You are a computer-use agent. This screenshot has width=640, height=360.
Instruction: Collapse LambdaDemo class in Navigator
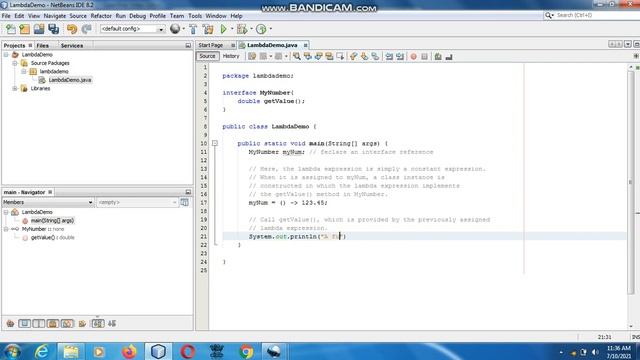6,212
